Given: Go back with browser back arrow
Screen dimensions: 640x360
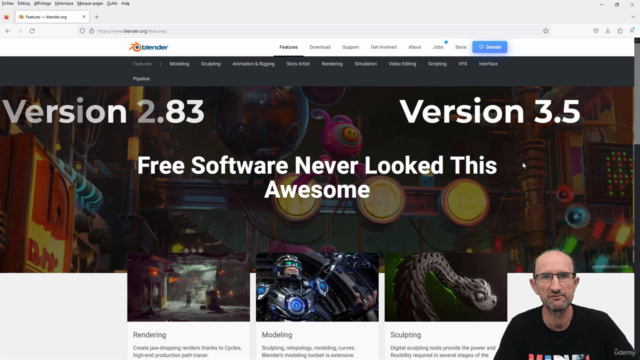Looking at the screenshot, I should coord(8,31).
